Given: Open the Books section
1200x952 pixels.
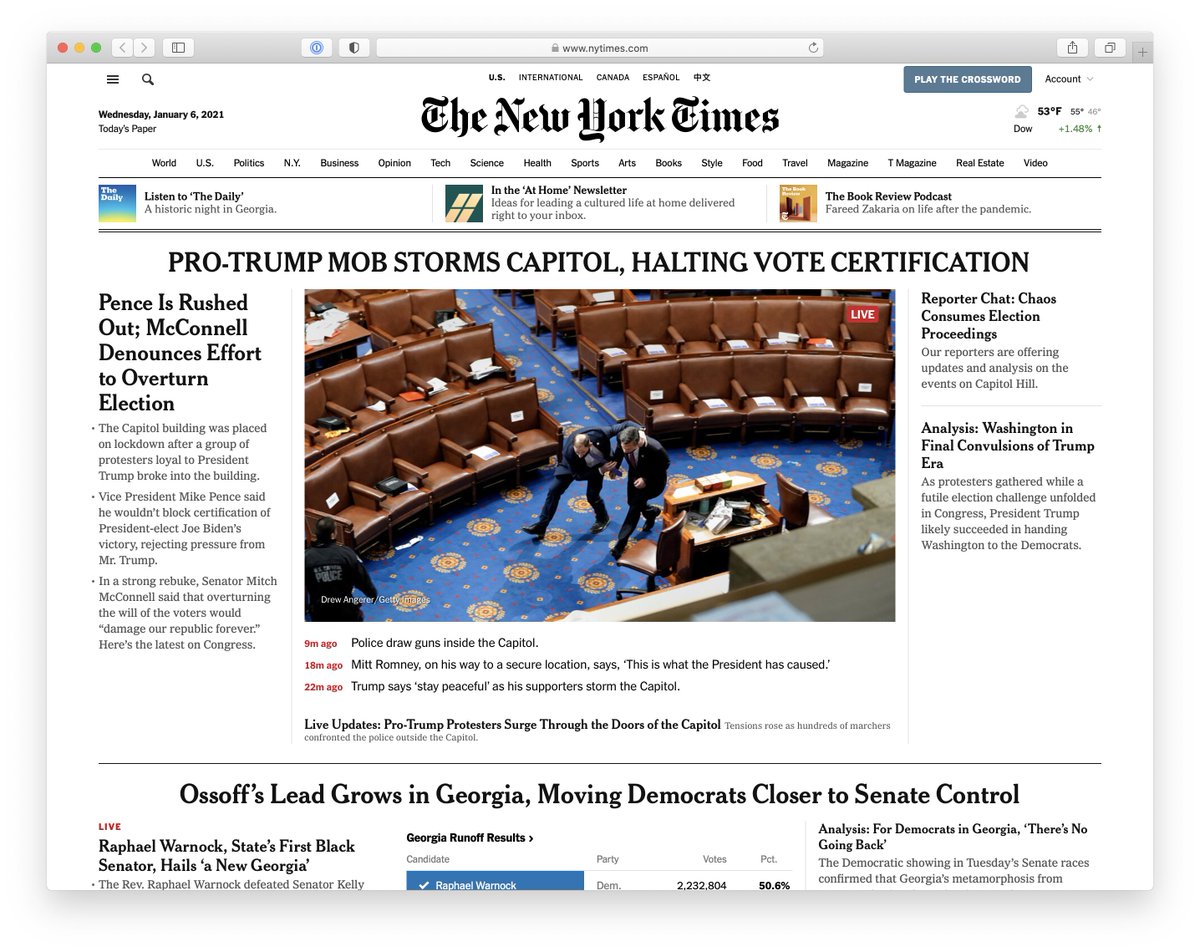Looking at the screenshot, I should [668, 163].
